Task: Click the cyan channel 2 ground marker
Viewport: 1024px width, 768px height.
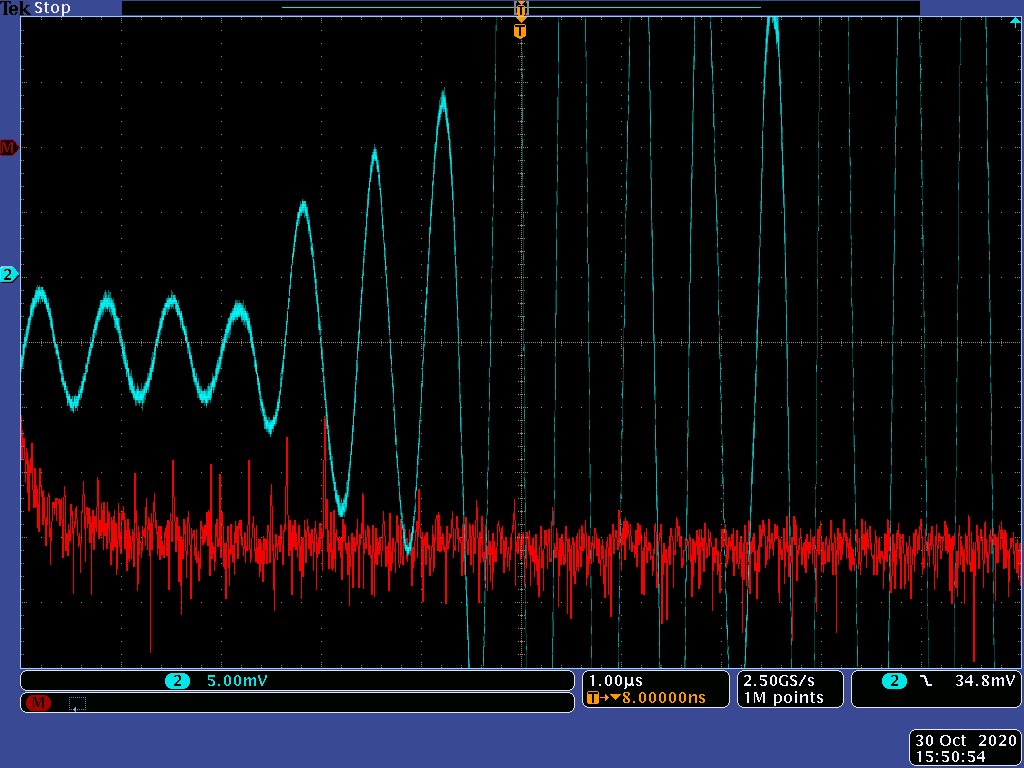Action: [x=9, y=274]
